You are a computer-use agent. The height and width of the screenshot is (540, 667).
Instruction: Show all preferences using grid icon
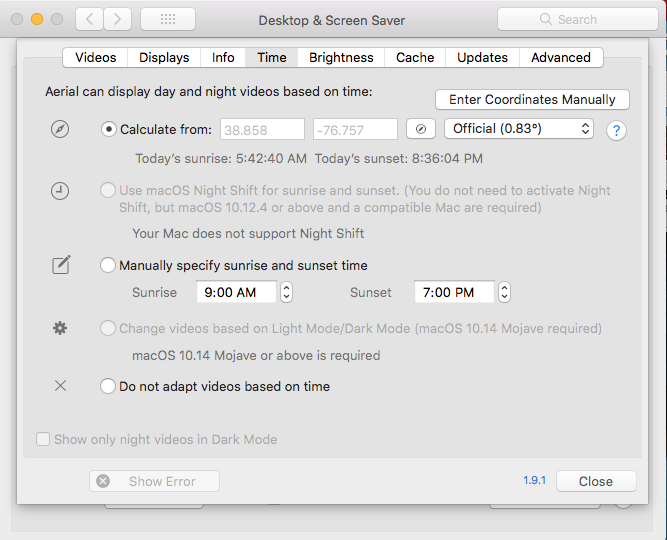pos(168,19)
